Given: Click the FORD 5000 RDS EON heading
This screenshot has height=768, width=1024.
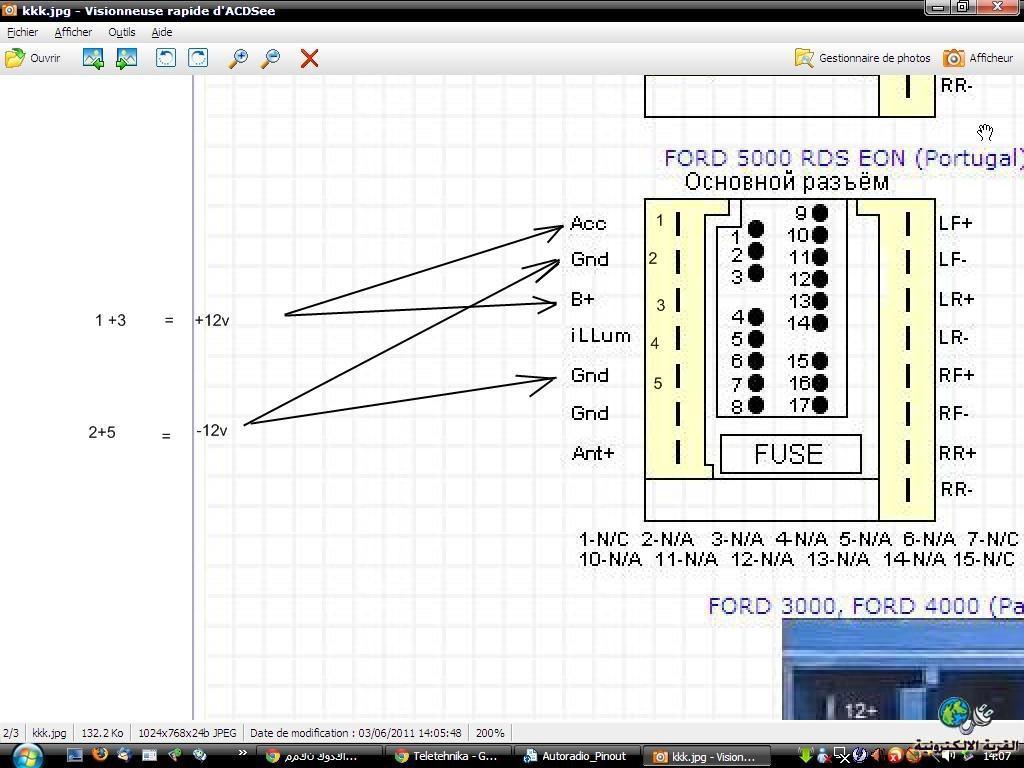Looking at the screenshot, I should (x=843, y=158).
